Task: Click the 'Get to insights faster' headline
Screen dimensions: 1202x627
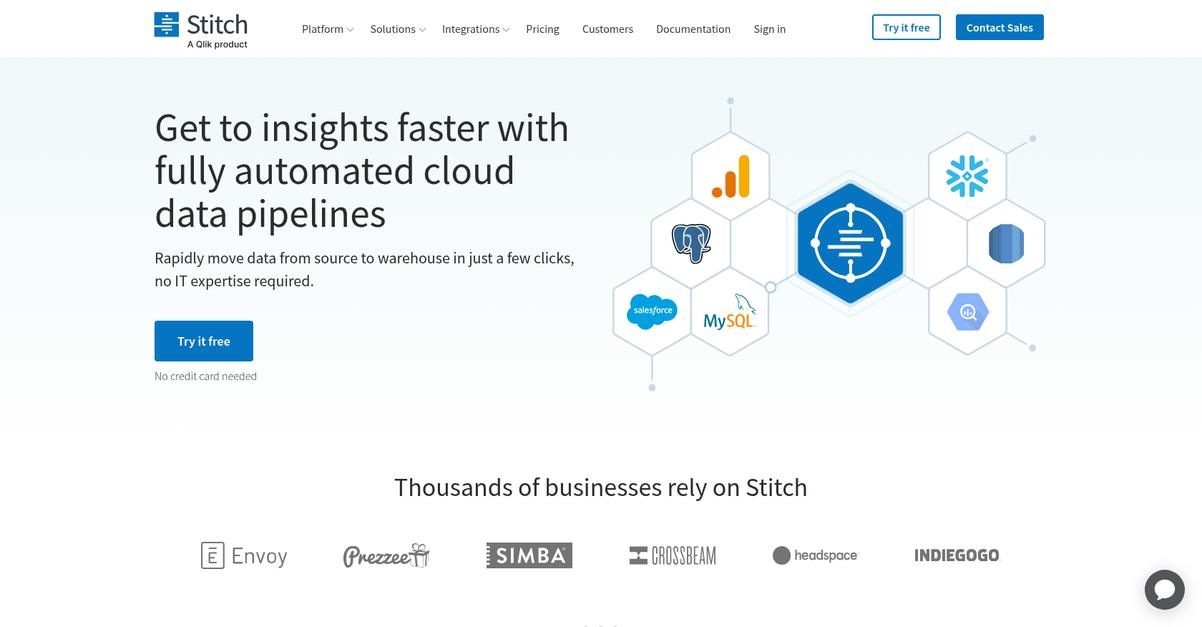Action: click(362, 171)
